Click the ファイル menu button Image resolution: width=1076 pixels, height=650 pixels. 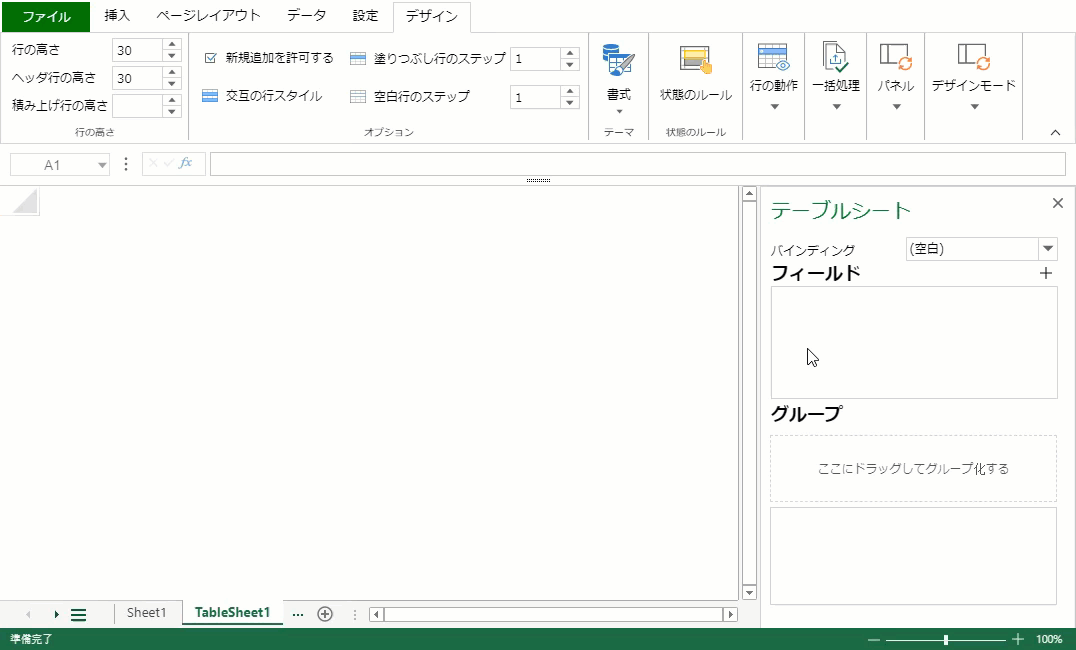(x=44, y=16)
